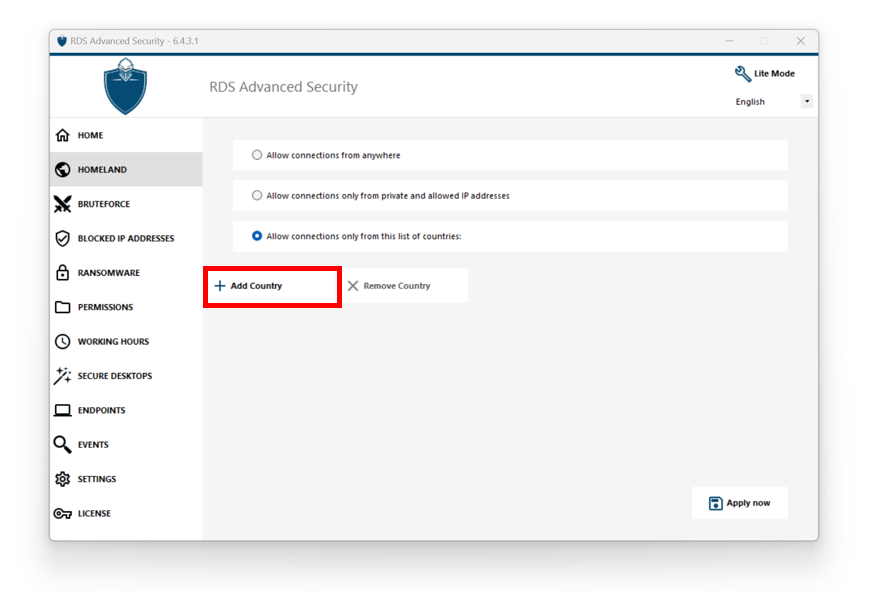Switch to Lite Mode via its label
The width and height of the screenshot is (872, 592).
(x=774, y=73)
